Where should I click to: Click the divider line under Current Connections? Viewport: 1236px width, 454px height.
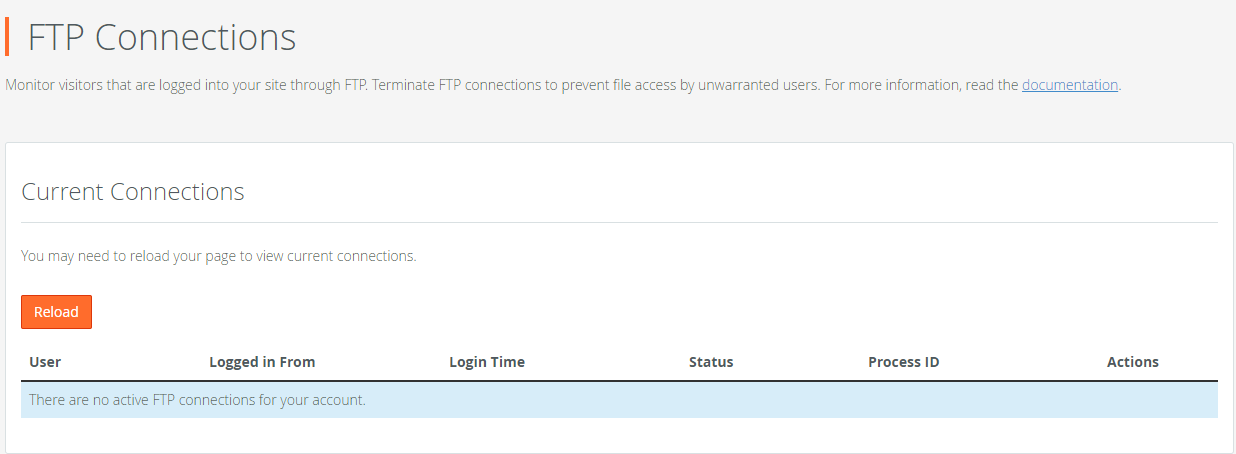[x=619, y=222]
